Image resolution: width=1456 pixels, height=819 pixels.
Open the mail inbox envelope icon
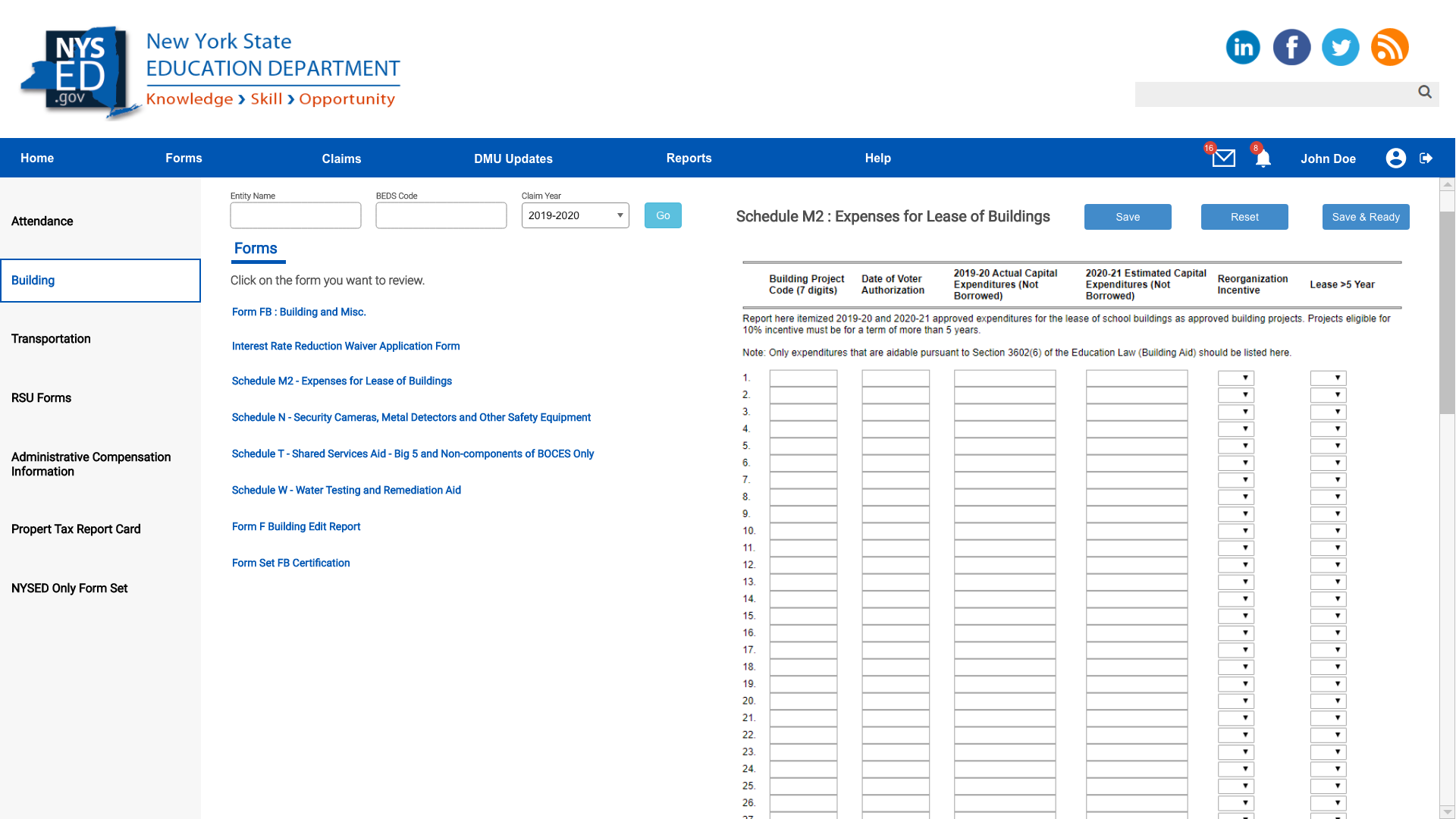point(1223,158)
